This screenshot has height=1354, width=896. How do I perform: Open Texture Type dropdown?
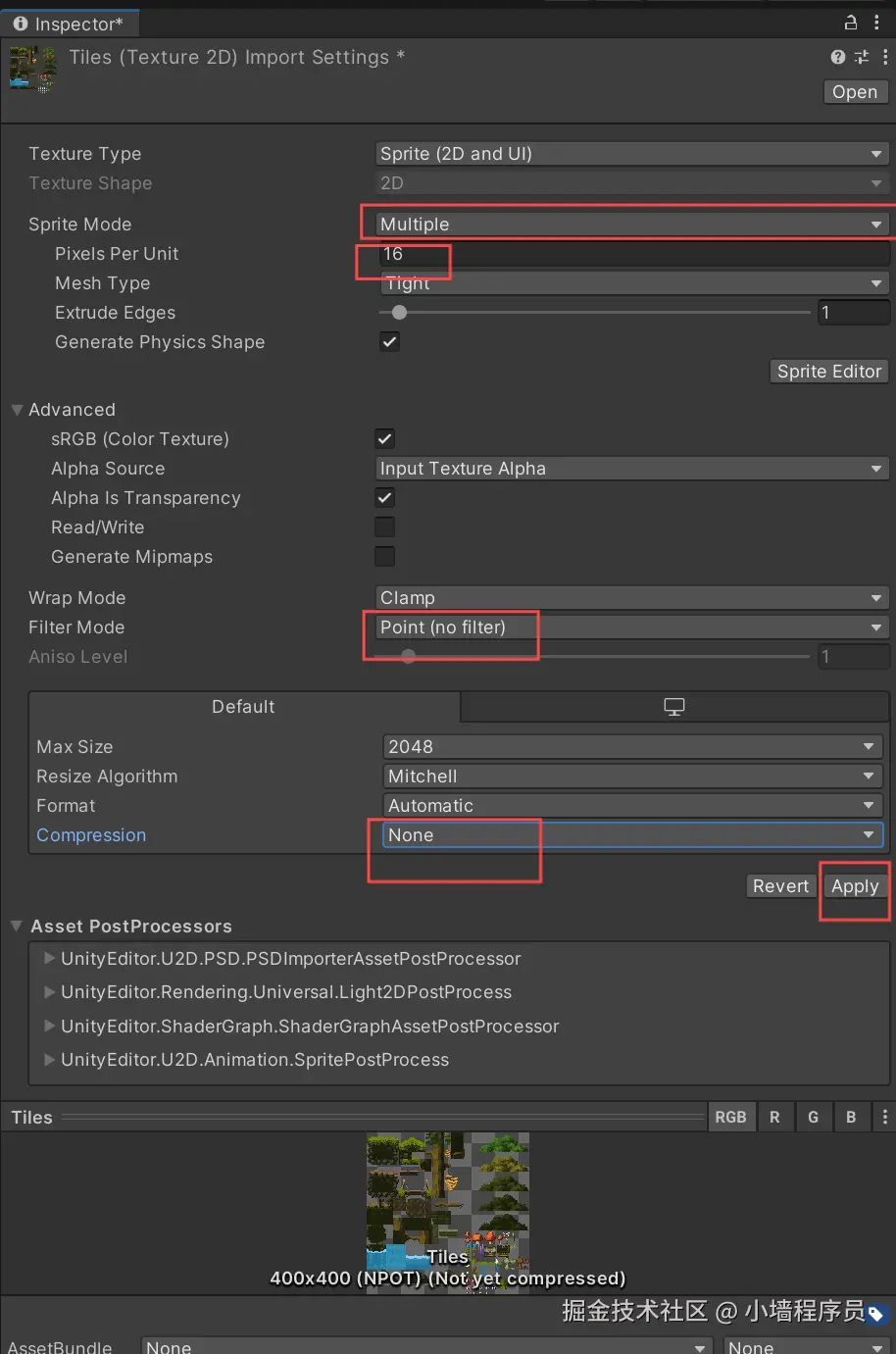pos(632,154)
